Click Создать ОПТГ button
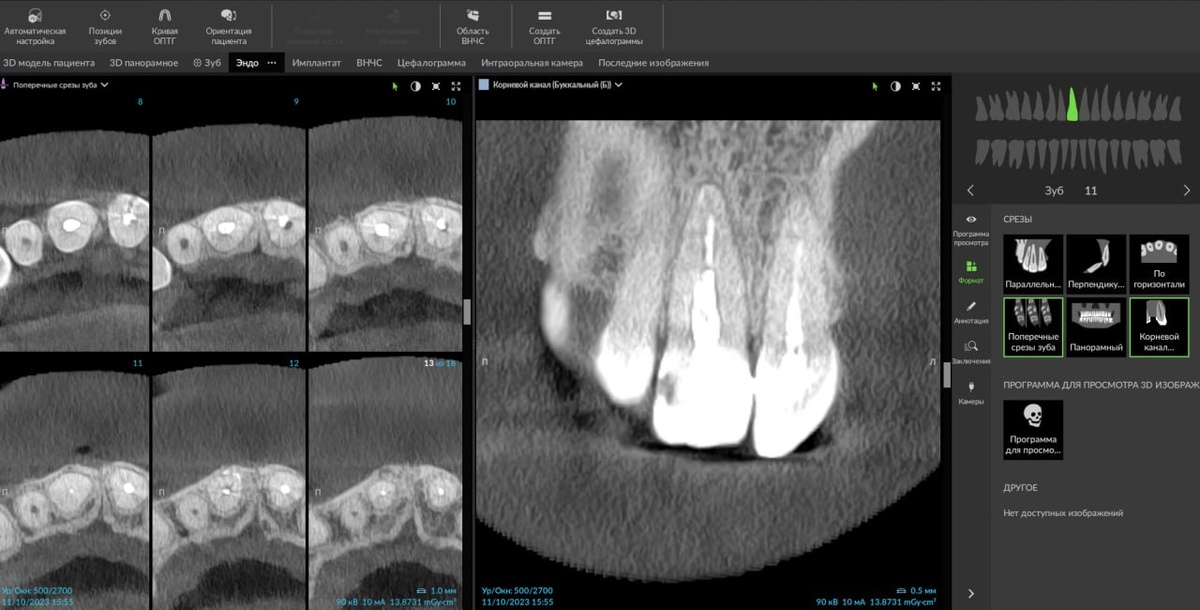Image resolution: width=1200 pixels, height=610 pixels. pos(545,27)
